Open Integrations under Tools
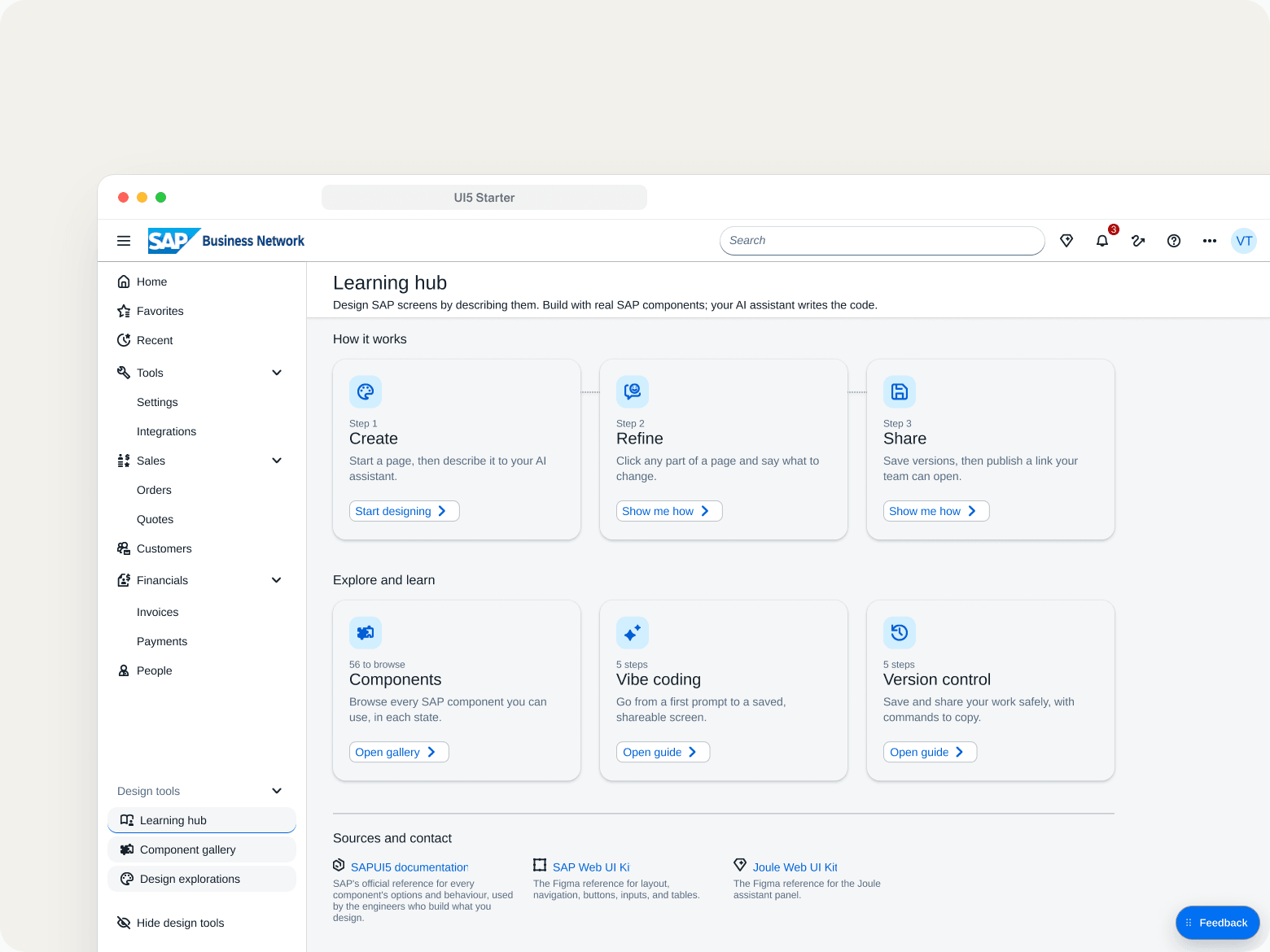The image size is (1270, 952). pos(202,431)
